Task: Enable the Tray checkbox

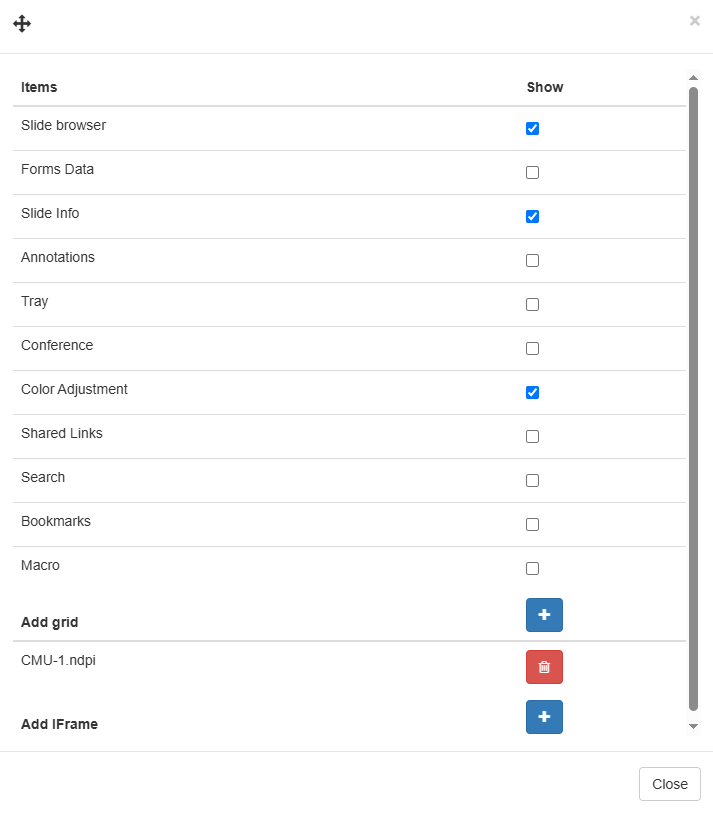Action: click(533, 305)
